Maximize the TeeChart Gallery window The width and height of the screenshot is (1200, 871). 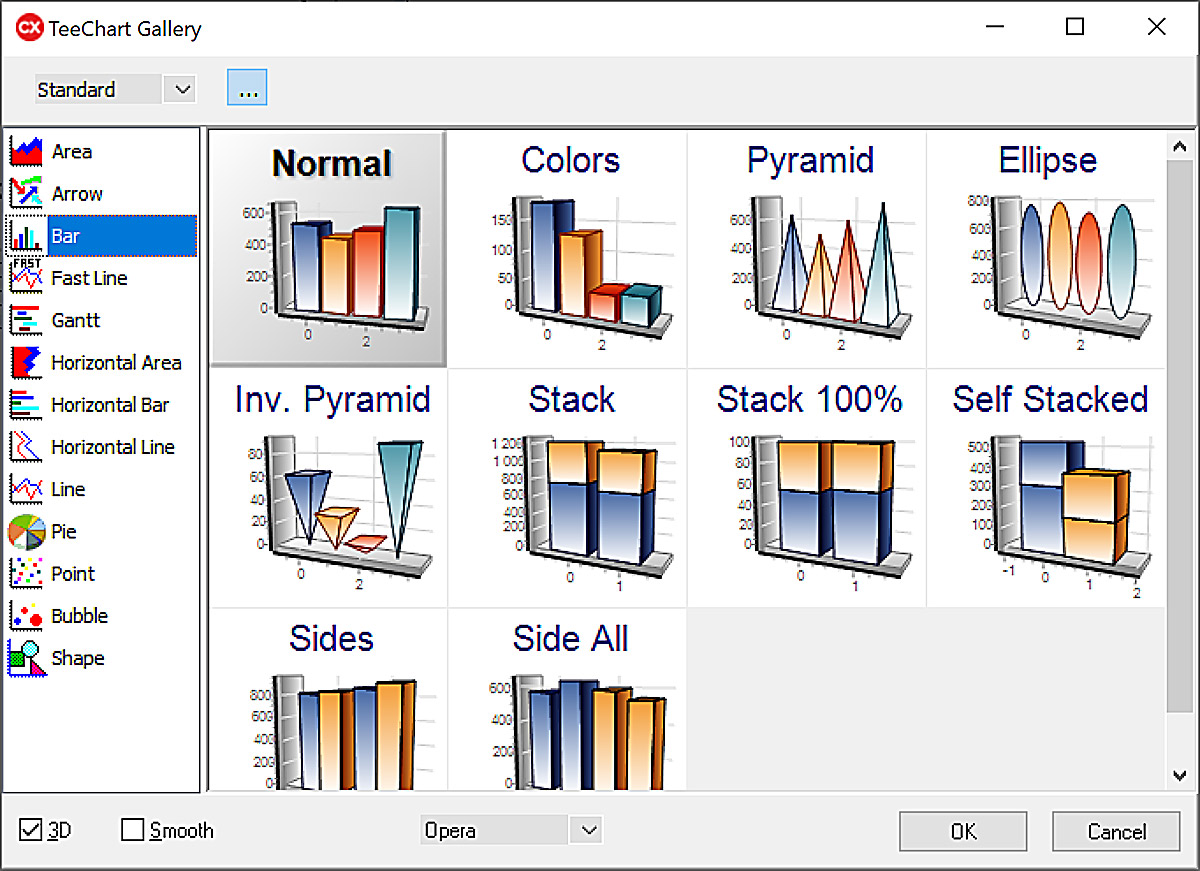click(x=1075, y=27)
